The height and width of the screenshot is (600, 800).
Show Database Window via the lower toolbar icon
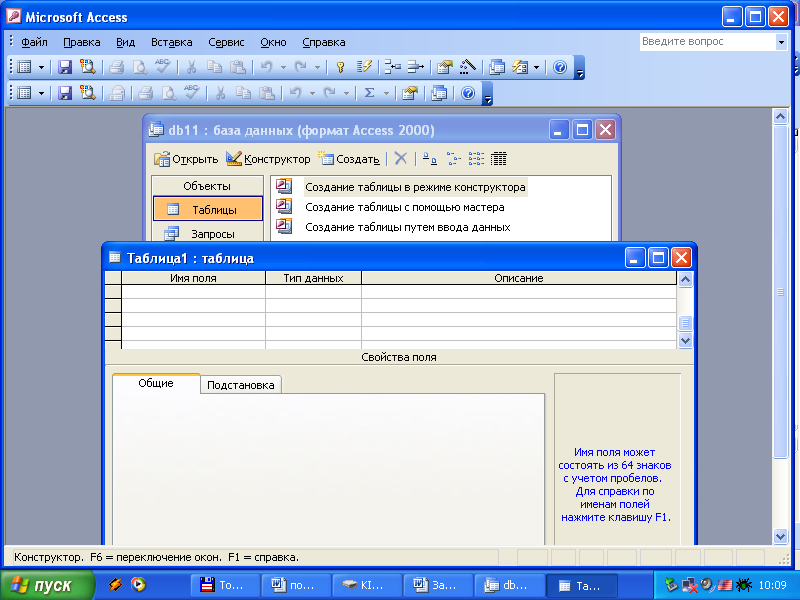pos(439,93)
